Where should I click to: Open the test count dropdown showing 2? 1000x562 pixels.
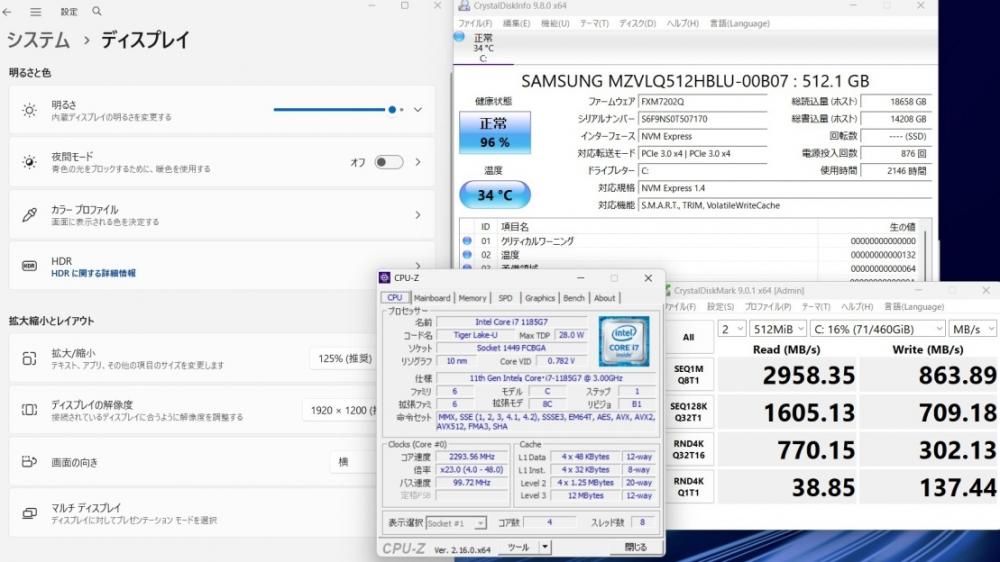coord(731,329)
